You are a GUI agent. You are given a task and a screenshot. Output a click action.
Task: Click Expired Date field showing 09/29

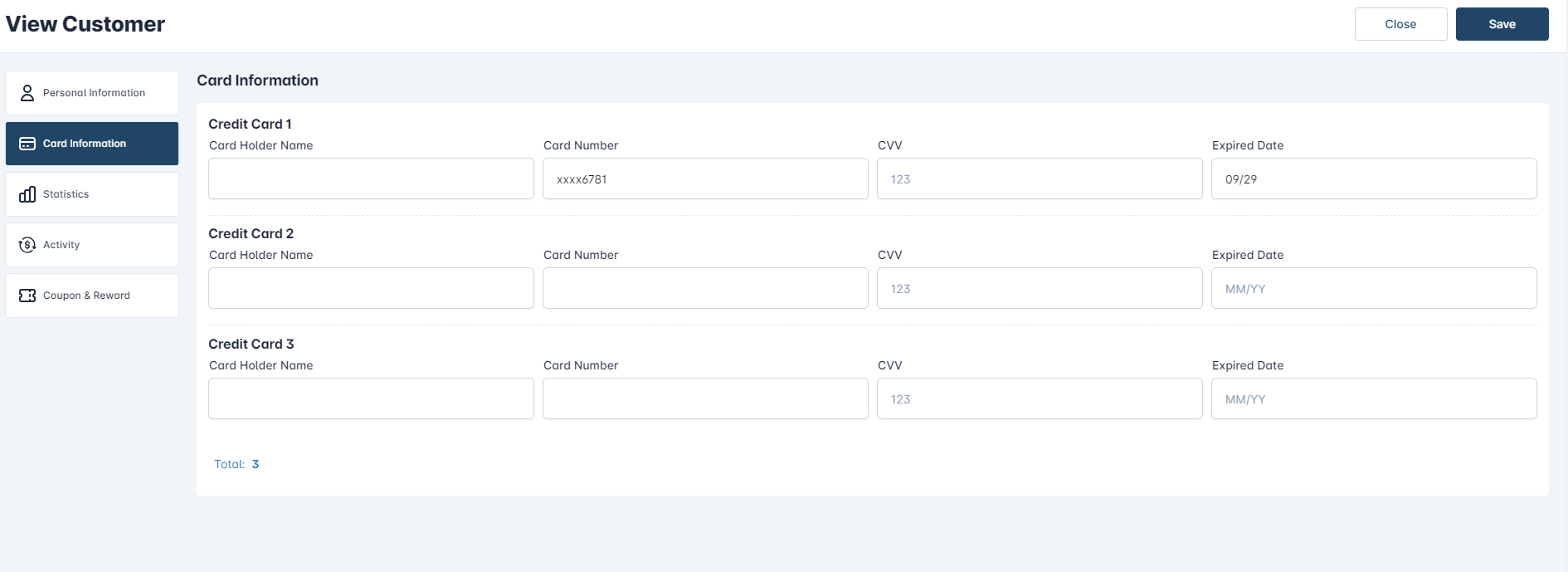1374,178
